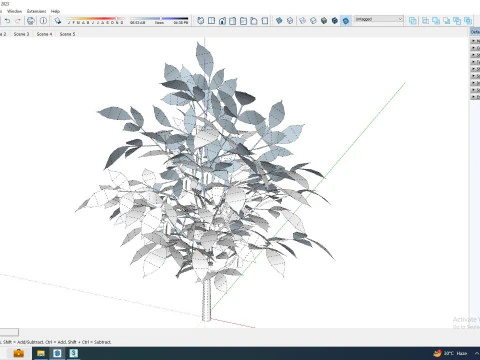Click the Print icon in toolbar
The height and width of the screenshot is (360, 480).
31,21
